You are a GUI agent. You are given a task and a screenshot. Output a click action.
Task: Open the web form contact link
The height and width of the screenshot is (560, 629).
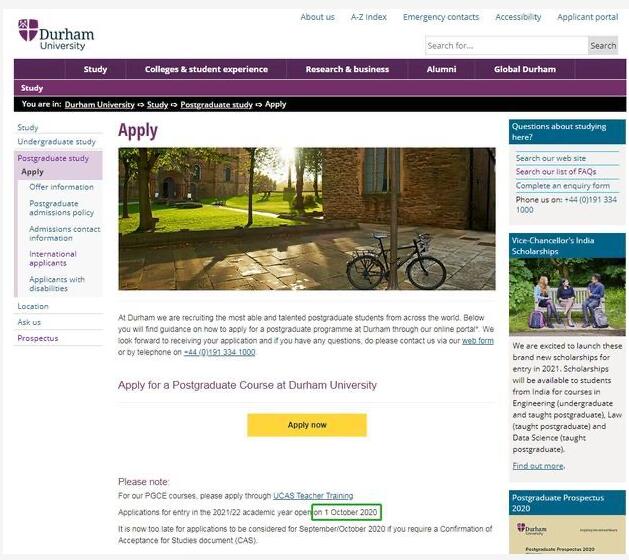[x=477, y=341]
